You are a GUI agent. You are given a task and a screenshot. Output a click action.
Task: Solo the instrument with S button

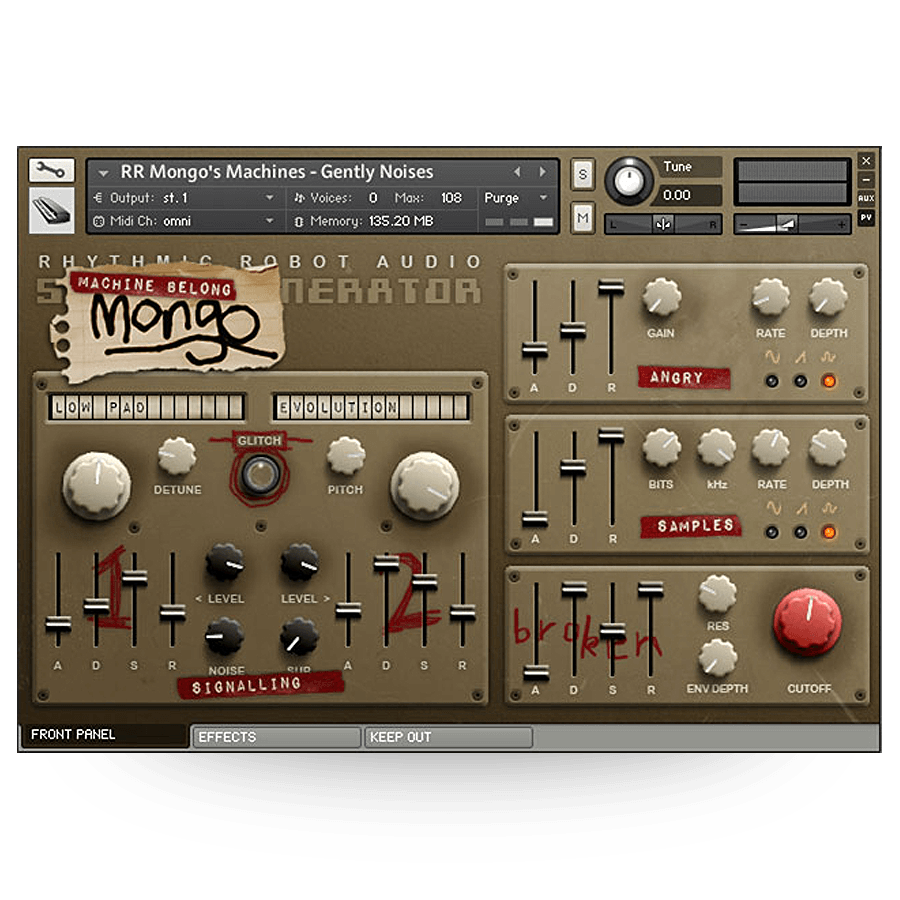click(583, 173)
